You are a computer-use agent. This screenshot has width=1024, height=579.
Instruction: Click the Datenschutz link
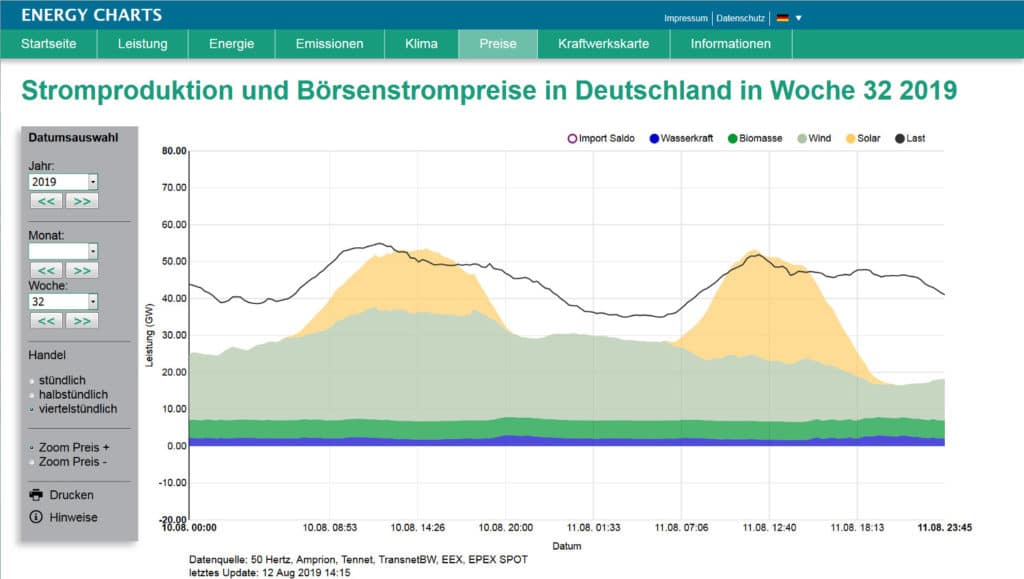(740, 18)
